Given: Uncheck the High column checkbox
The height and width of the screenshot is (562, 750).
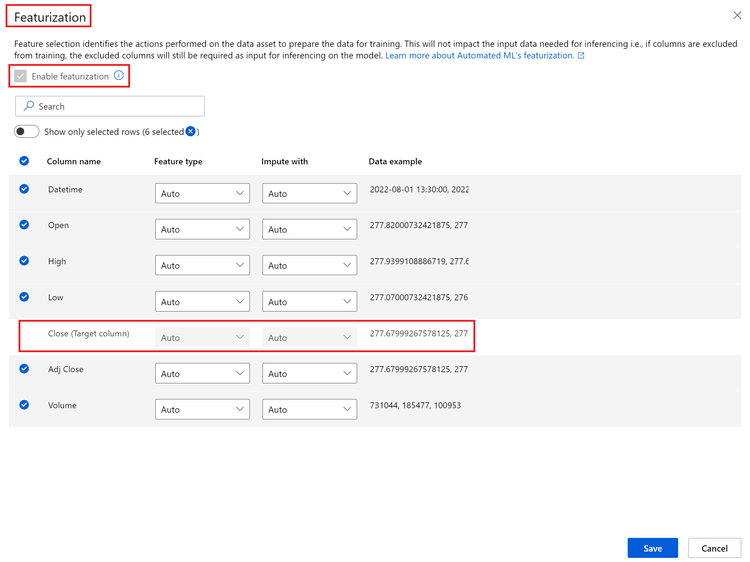Looking at the screenshot, I should click(24, 261).
